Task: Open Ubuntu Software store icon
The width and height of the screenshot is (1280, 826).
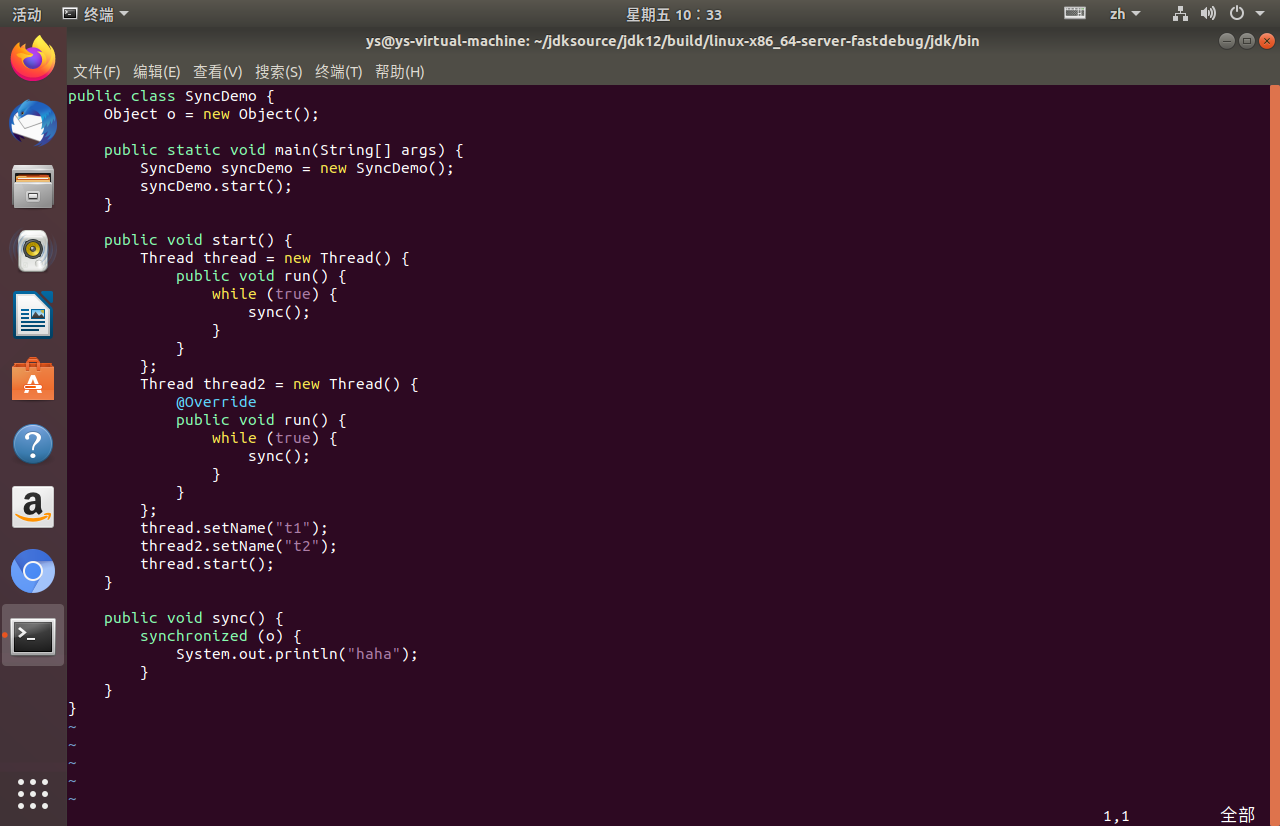Action: coord(33,379)
